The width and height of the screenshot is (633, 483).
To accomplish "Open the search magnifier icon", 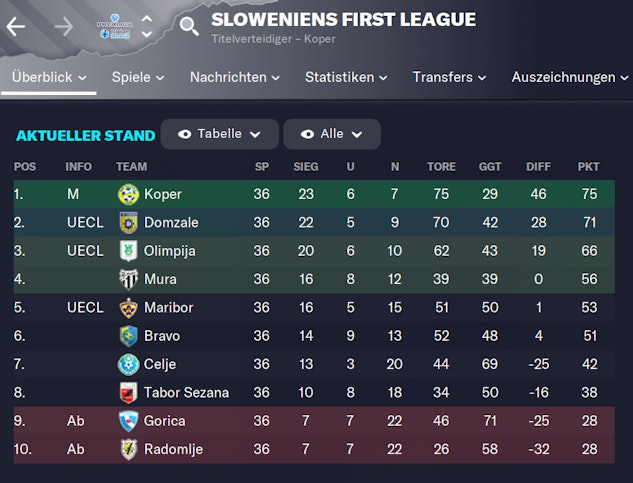I will point(188,26).
